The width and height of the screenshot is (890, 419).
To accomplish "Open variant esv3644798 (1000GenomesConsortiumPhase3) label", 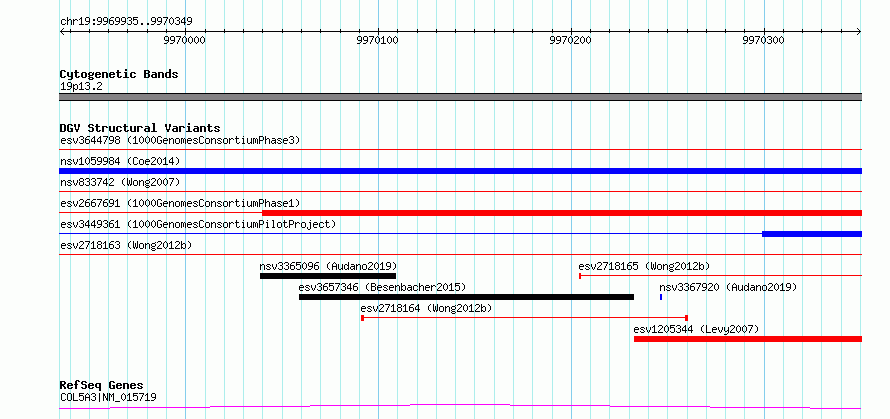I will 180,140.
